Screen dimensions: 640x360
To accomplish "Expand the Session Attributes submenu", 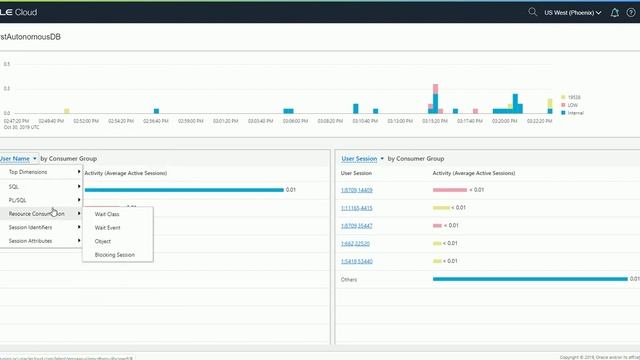I will [x=41, y=241].
